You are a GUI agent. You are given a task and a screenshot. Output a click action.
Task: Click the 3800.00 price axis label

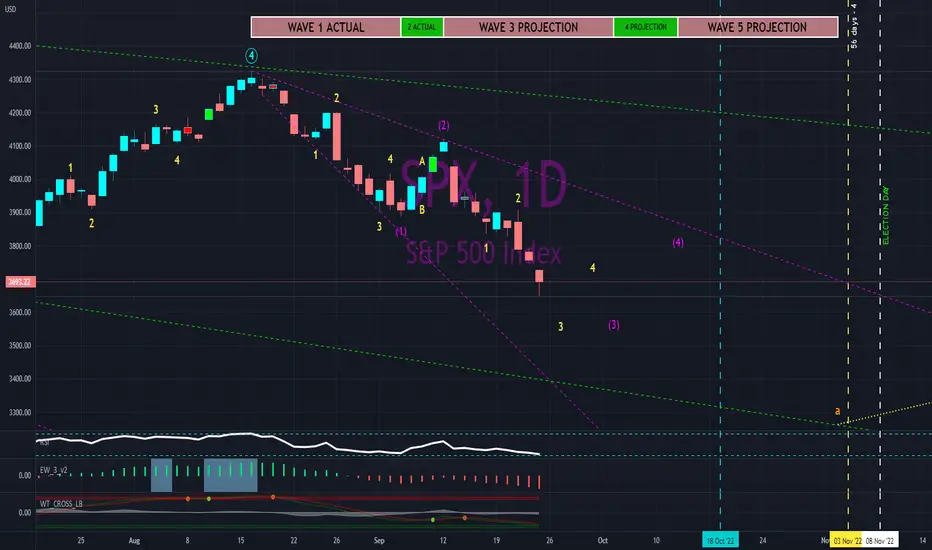pos(20,246)
